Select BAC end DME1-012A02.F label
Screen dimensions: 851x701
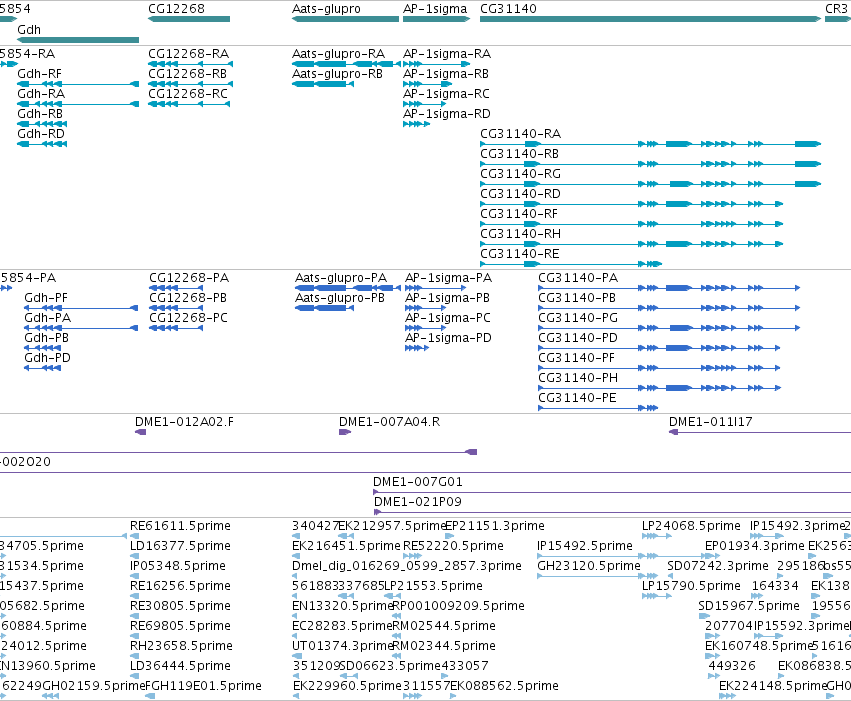(185, 422)
